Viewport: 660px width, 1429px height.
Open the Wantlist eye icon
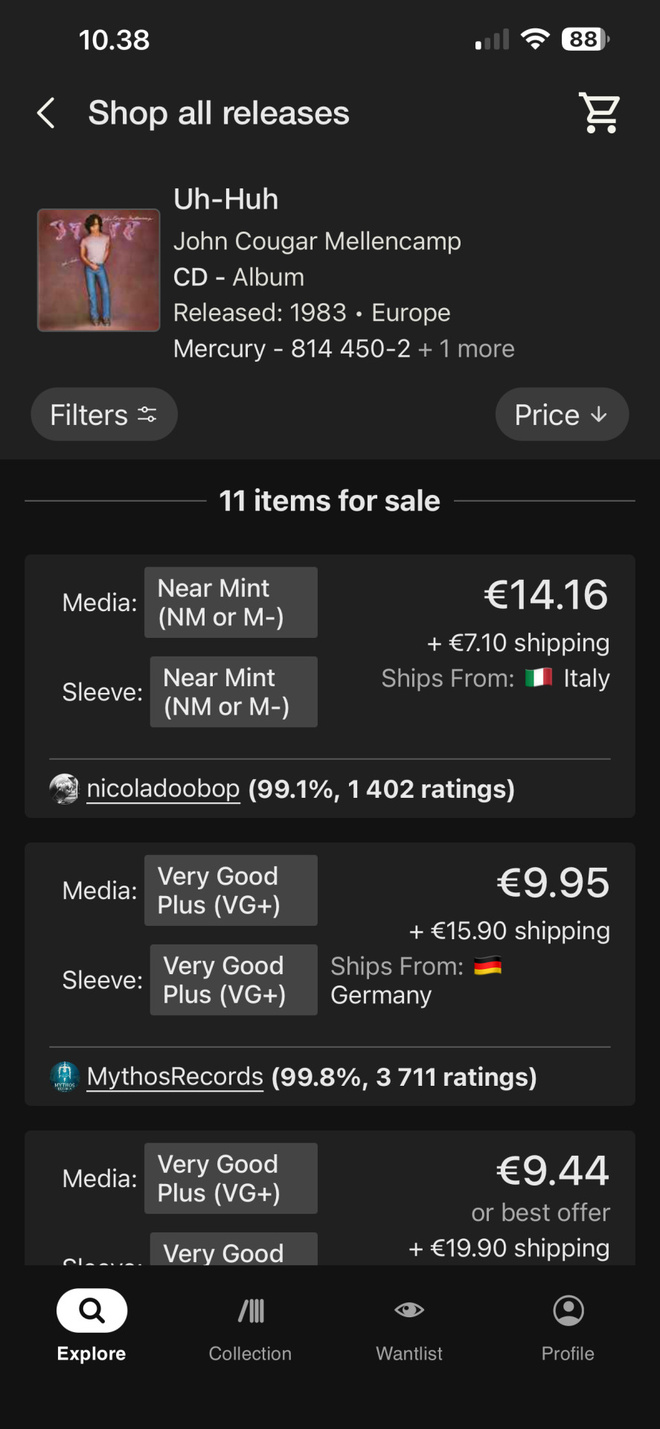coord(409,1310)
